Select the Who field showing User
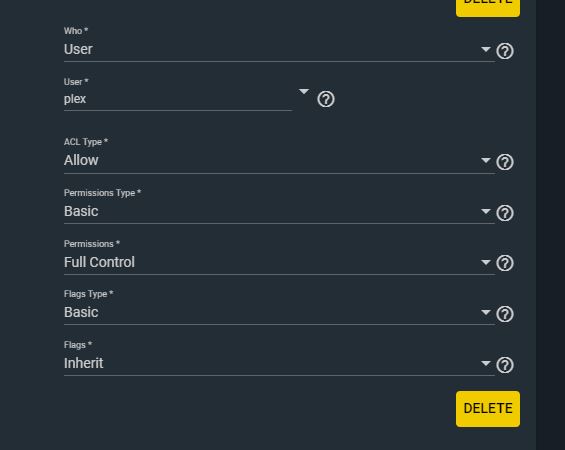This screenshot has height=450, width=565. pyautogui.click(x=279, y=49)
